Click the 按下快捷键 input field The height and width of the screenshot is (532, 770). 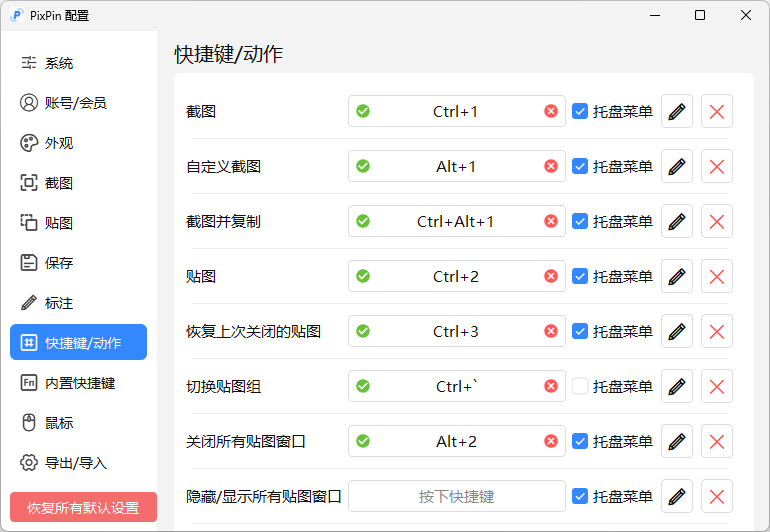point(456,496)
